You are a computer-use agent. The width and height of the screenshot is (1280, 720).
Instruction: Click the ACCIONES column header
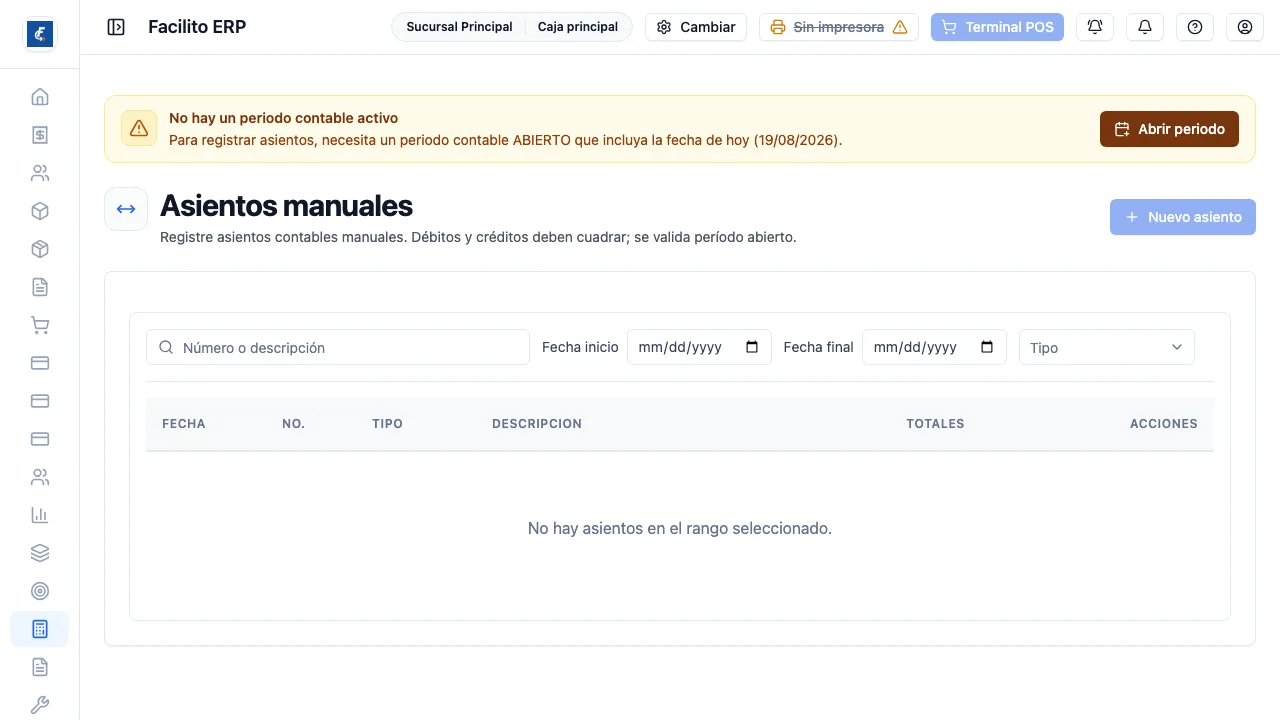[1164, 424]
